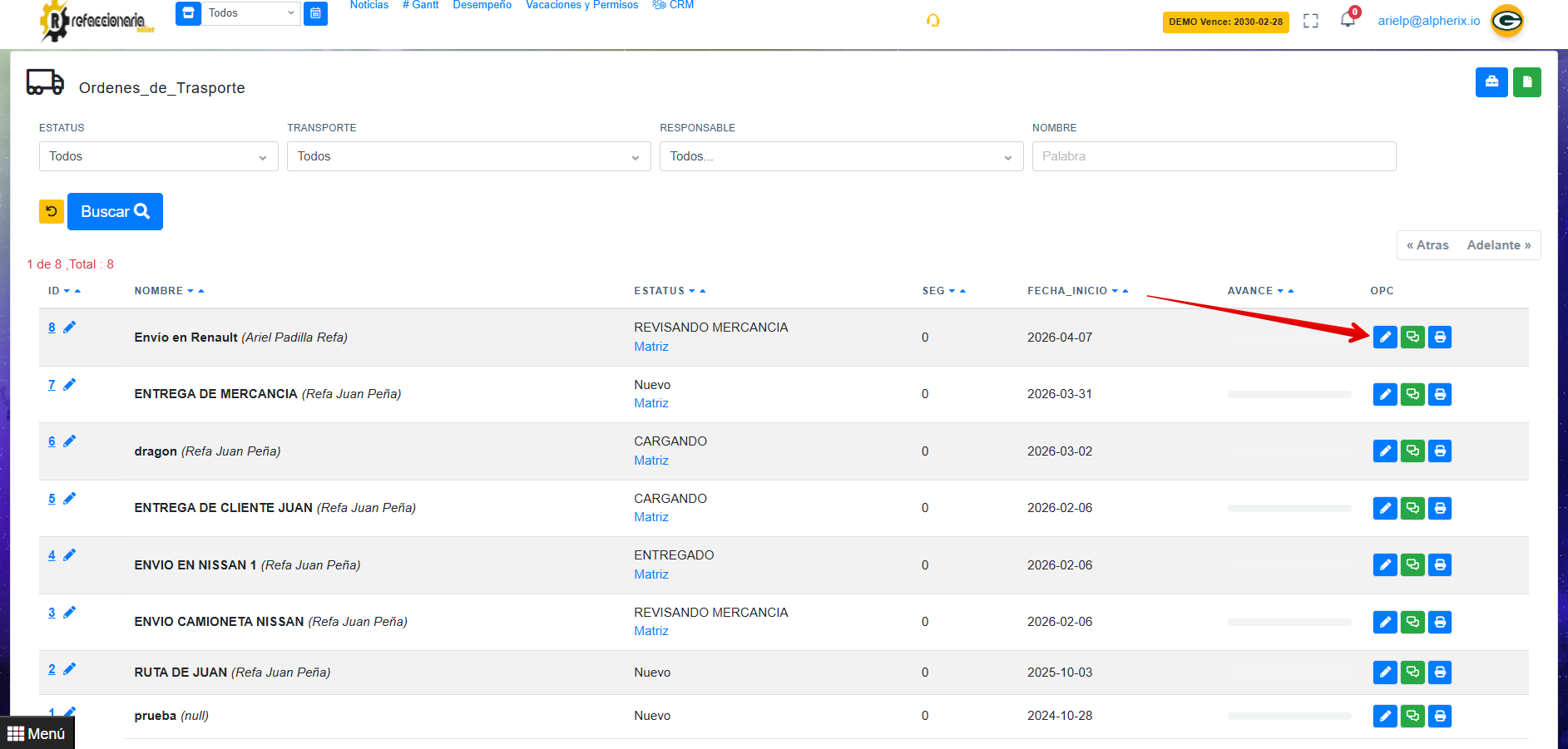Screen dimensions: 1568x749
Task: Open the green comments icon for dragon row
Action: point(1412,451)
